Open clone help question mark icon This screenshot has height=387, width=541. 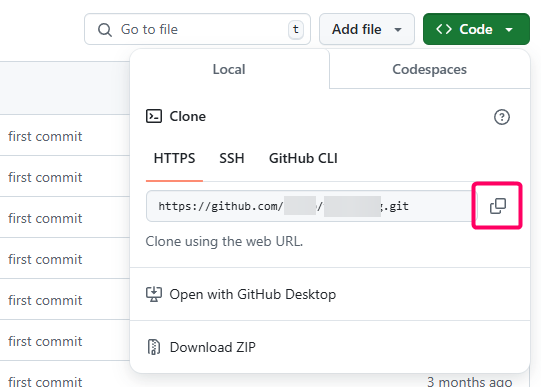501,117
